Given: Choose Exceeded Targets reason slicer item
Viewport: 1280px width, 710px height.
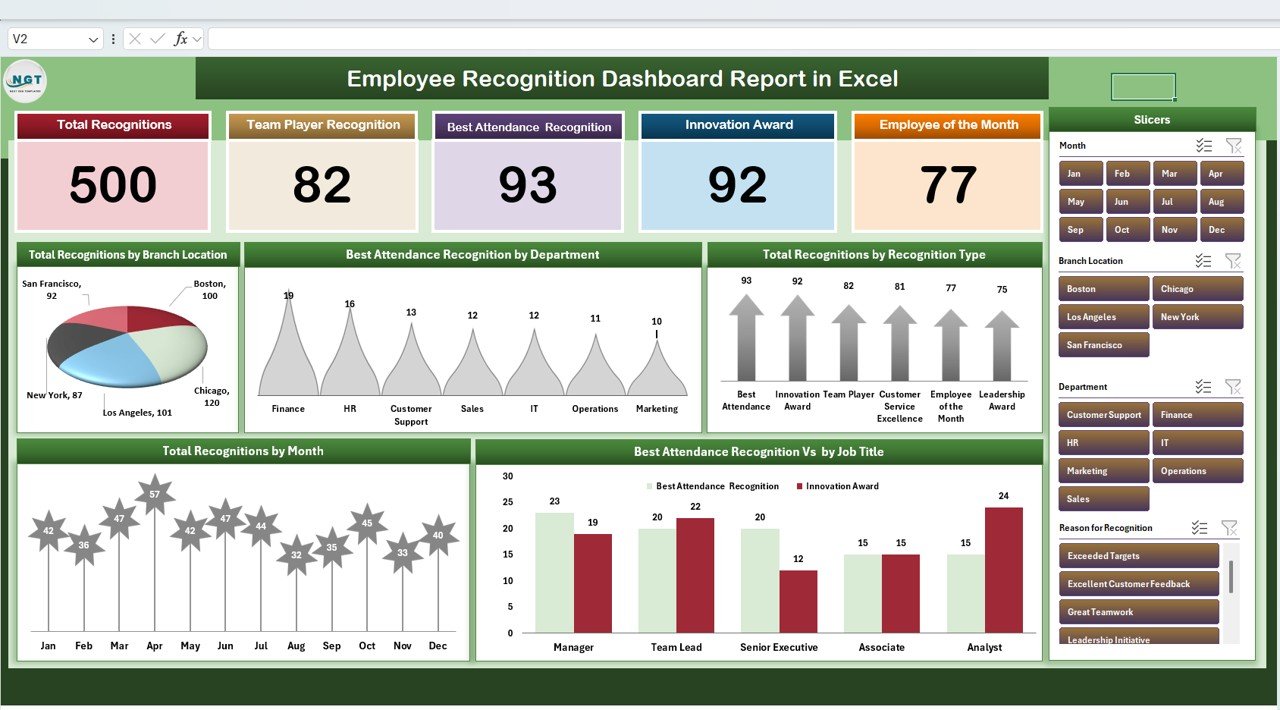Looking at the screenshot, I should tap(1138, 556).
